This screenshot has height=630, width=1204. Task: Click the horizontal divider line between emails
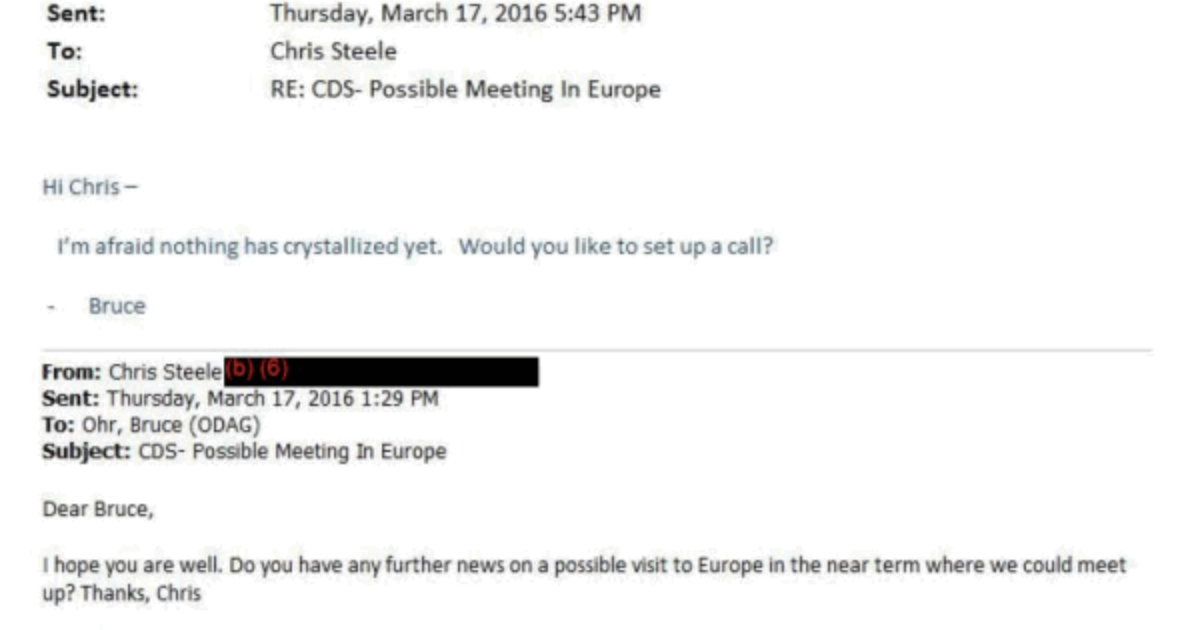point(600,350)
